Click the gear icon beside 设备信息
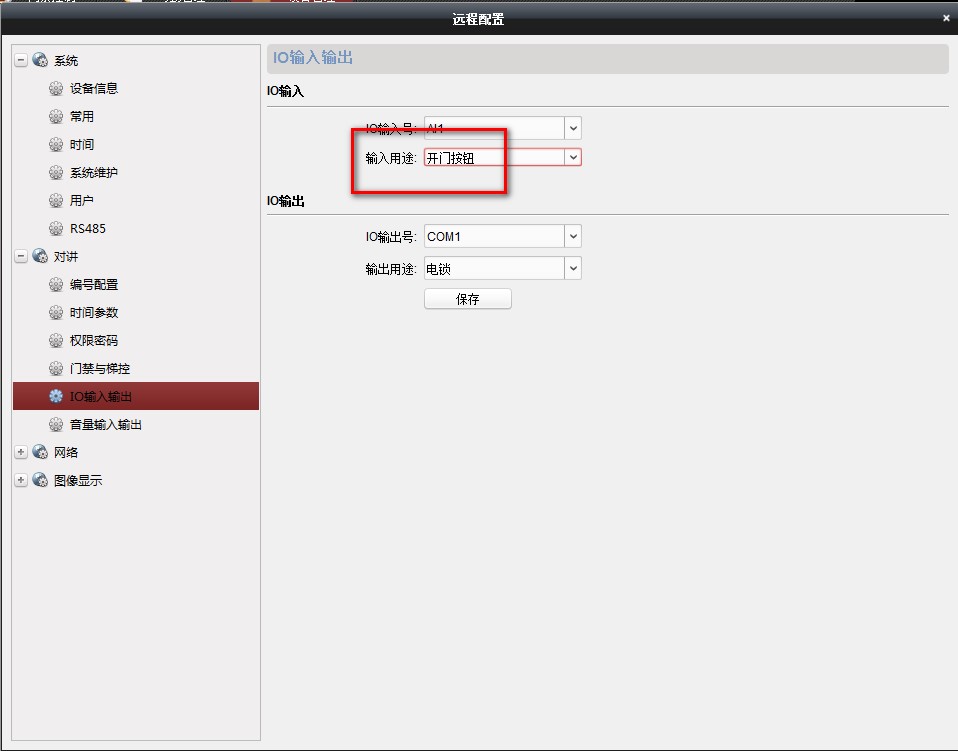Screen dimensions: 958x751 pyautogui.click(x=56, y=89)
